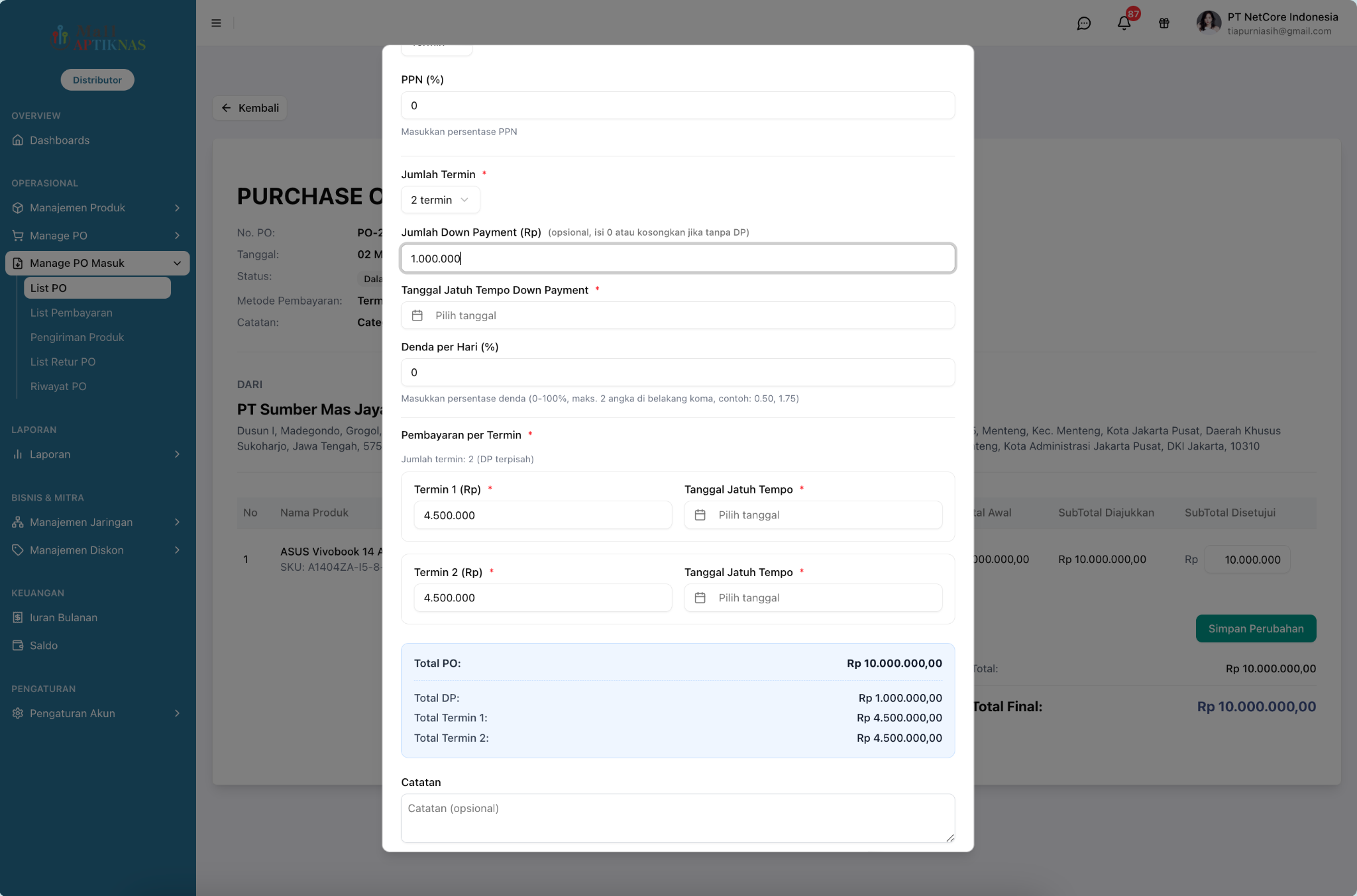The height and width of the screenshot is (896, 1357).
Task: Click Simpan Perubahan button
Action: [1256, 628]
